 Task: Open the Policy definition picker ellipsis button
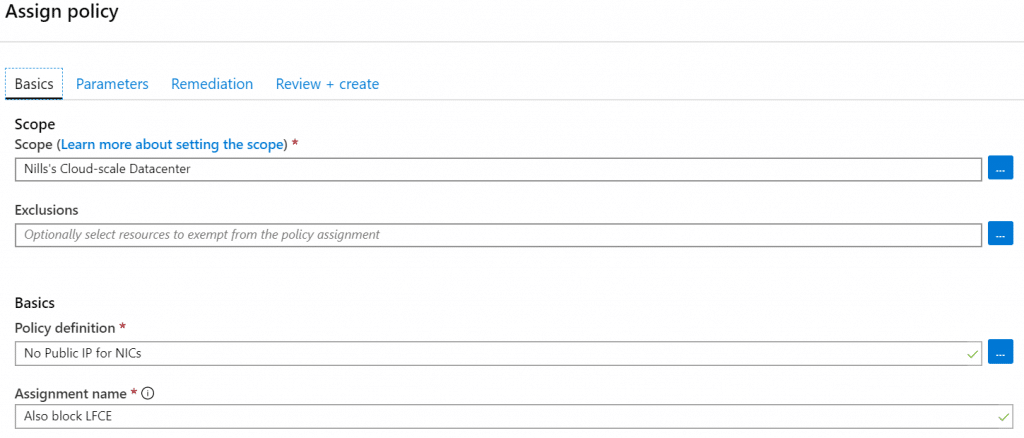tap(1000, 352)
